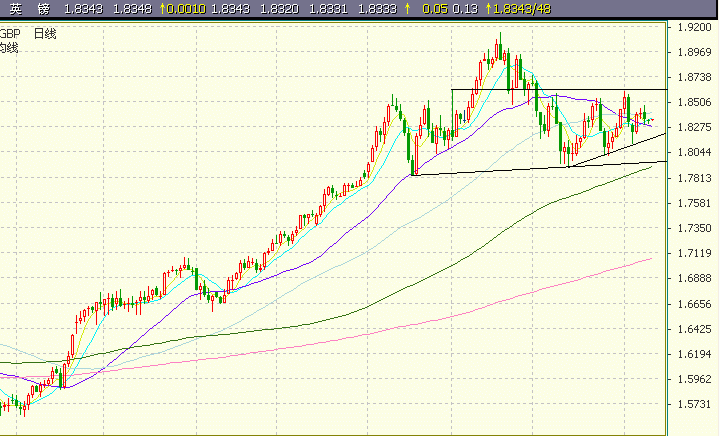
Task: Click the 1.7813 price axis label
Action: [695, 178]
